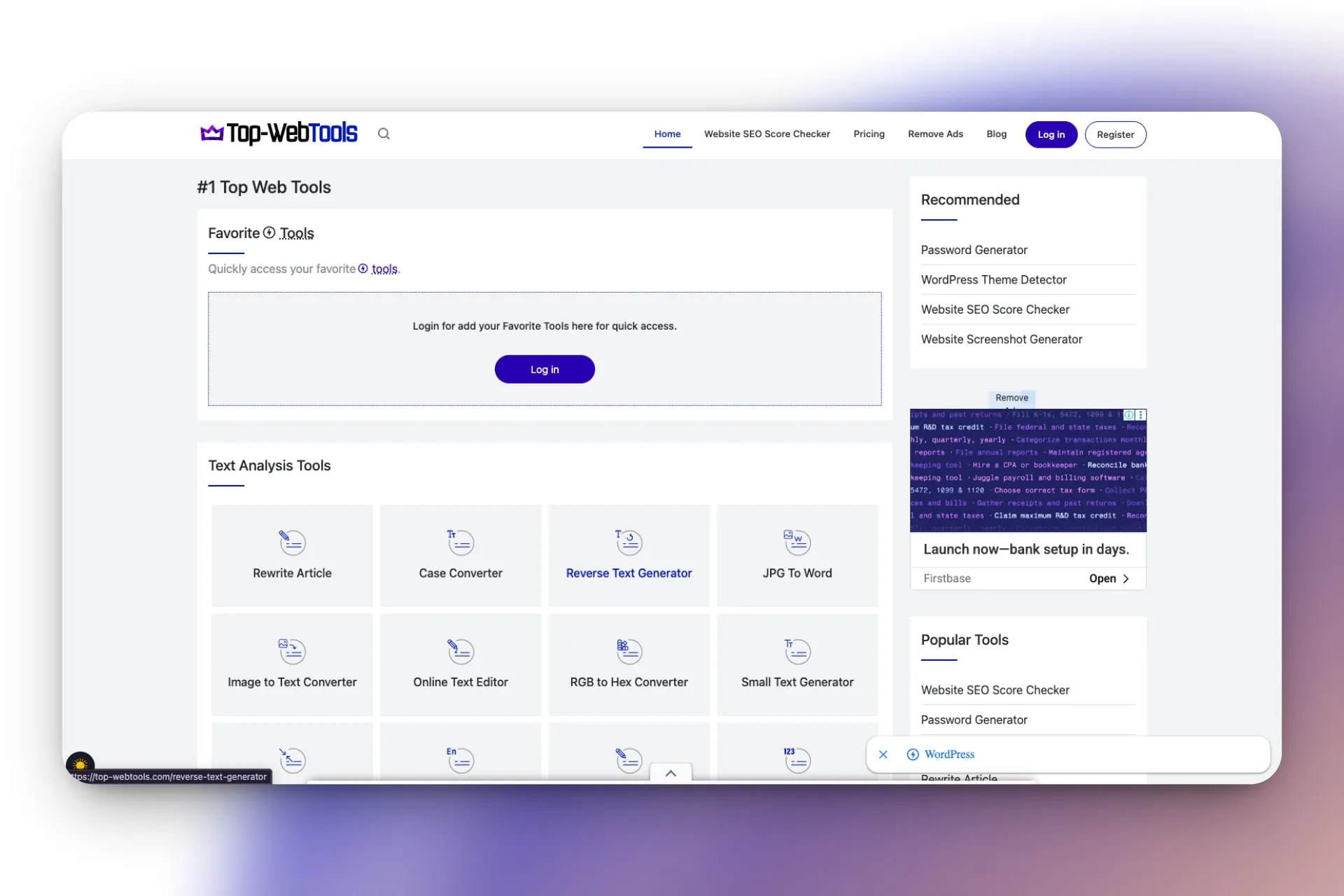Click the Image to Text Converter icon
This screenshot has width=1344, height=896.
pyautogui.click(x=292, y=651)
